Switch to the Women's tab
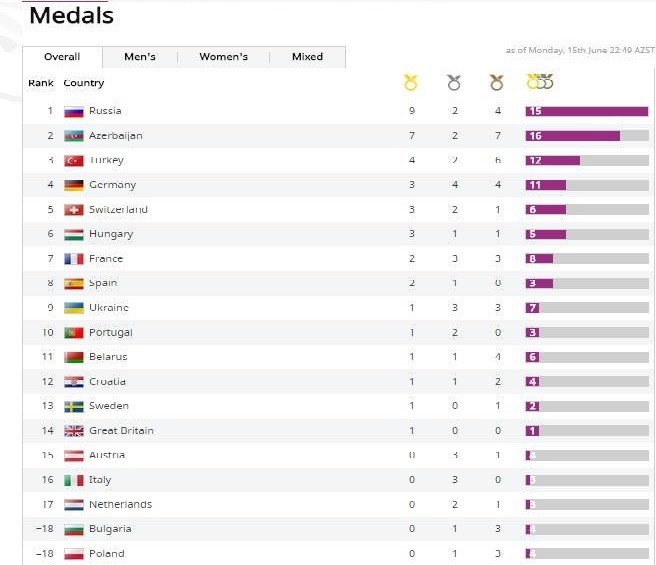Viewport: 656px width, 565px height. coord(223,57)
